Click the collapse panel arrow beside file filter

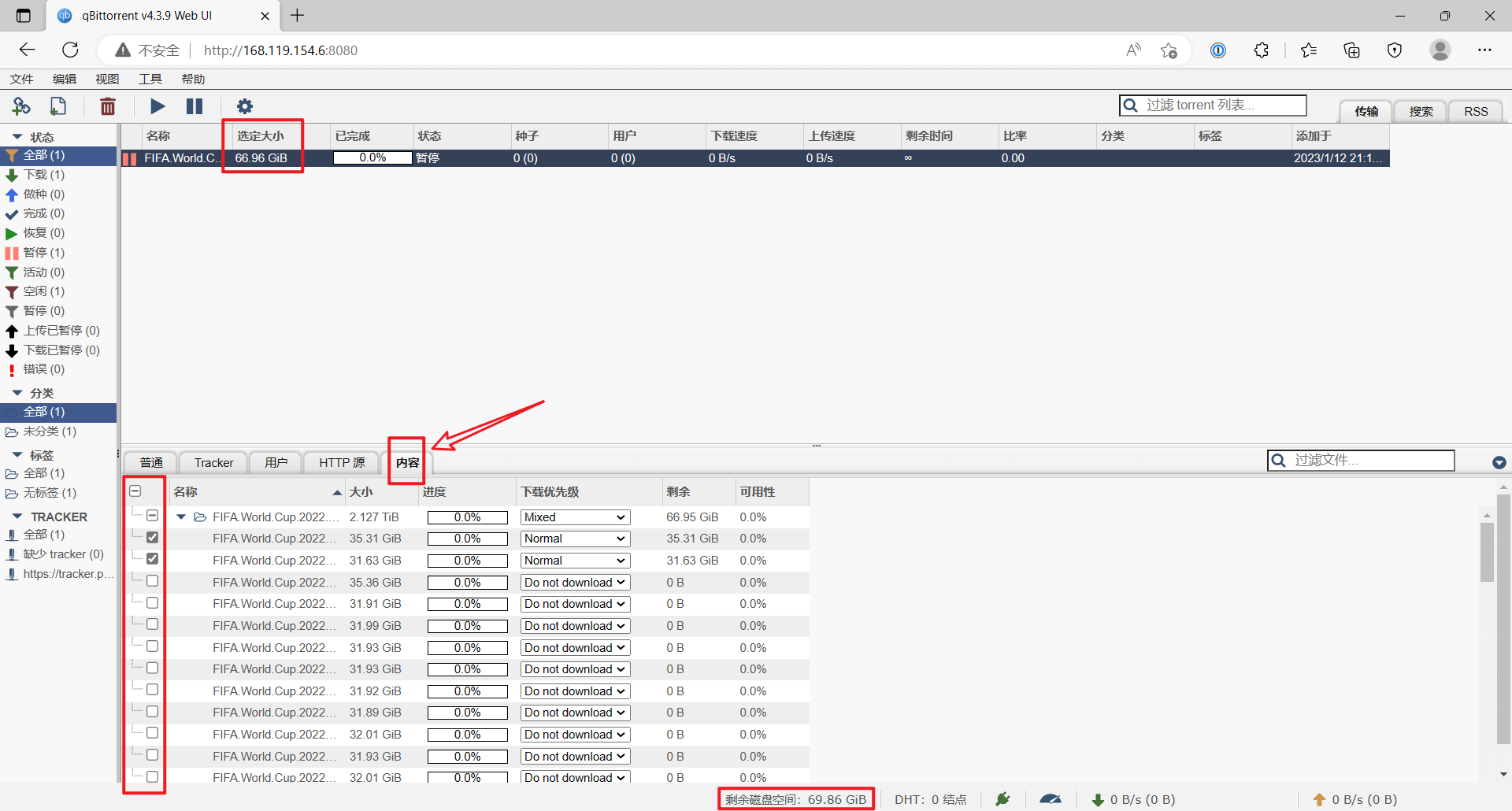(x=1499, y=463)
